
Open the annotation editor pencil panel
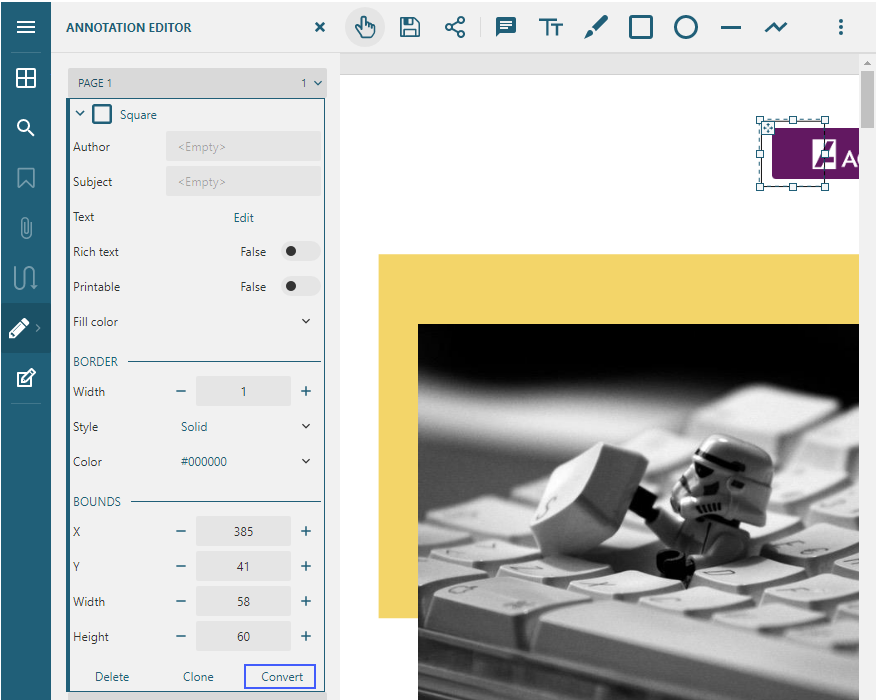coord(20,328)
